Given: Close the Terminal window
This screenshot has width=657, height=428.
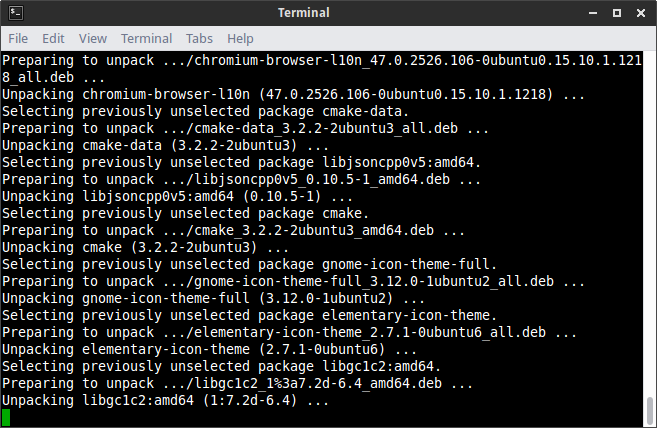Looking at the screenshot, I should pyautogui.click(x=640, y=13).
